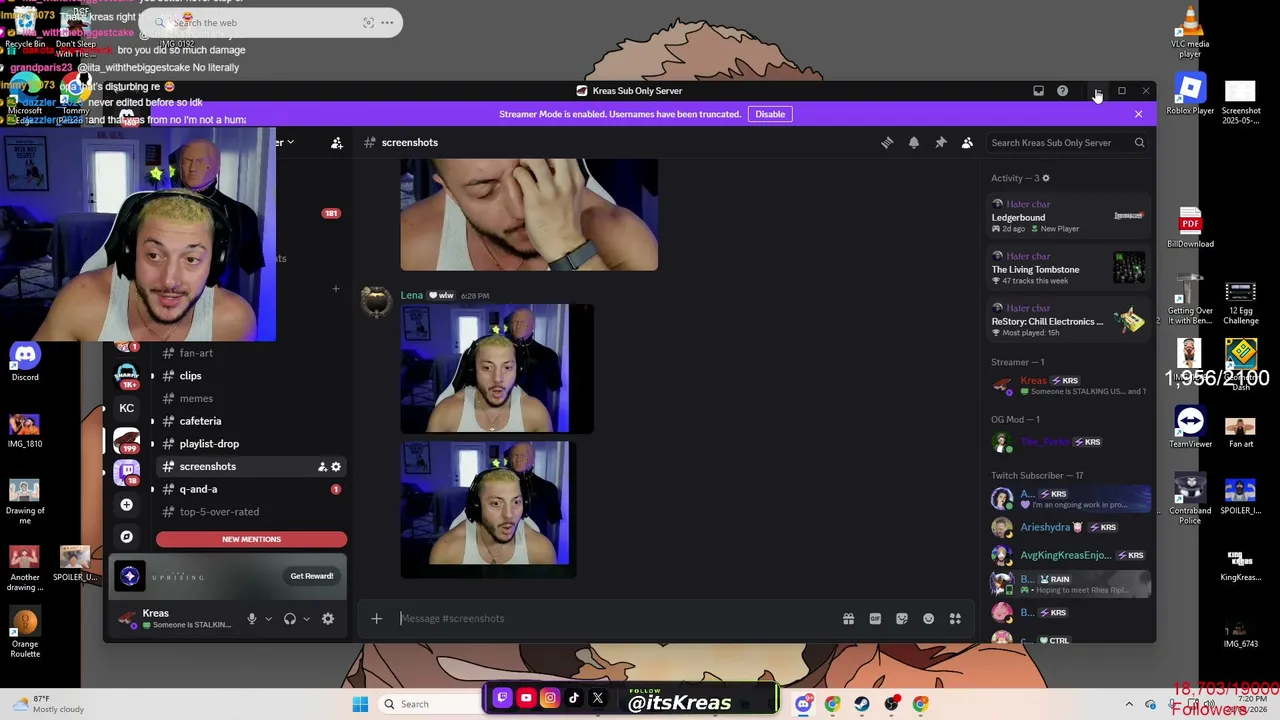Open The Living Tombstone activity card

1068,269
